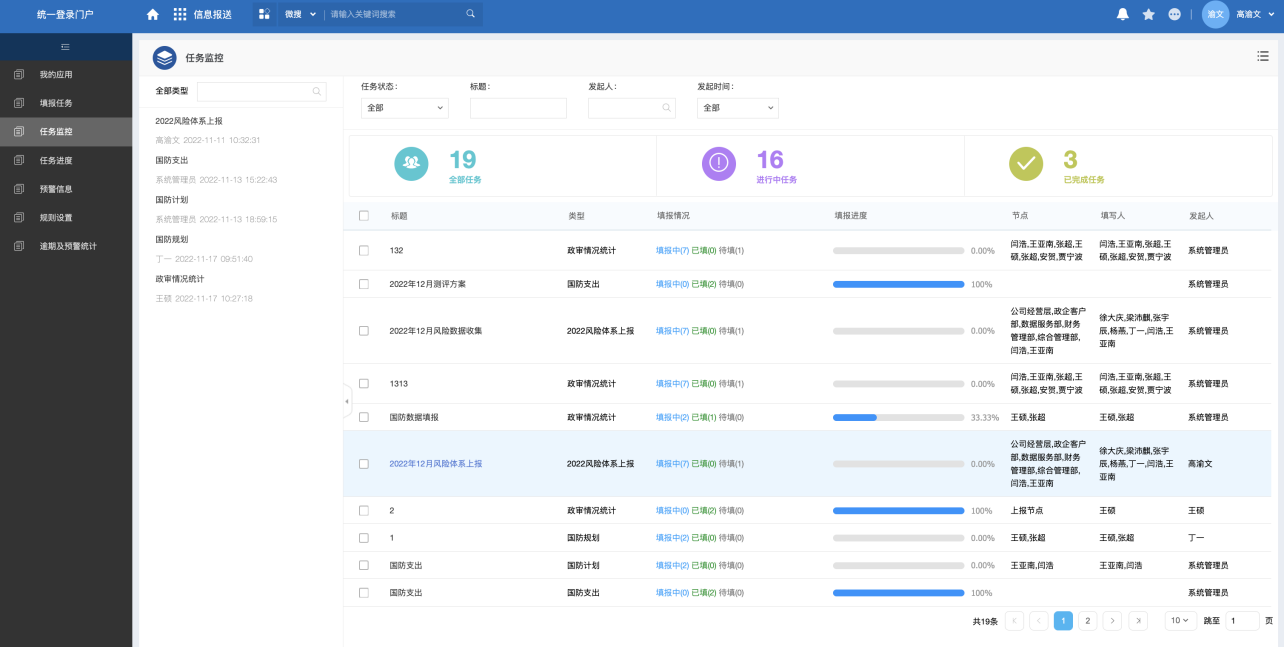Viewport: 1284px width, 647px height.
Task: Expand the 发起时间 dropdown
Action: 737,108
